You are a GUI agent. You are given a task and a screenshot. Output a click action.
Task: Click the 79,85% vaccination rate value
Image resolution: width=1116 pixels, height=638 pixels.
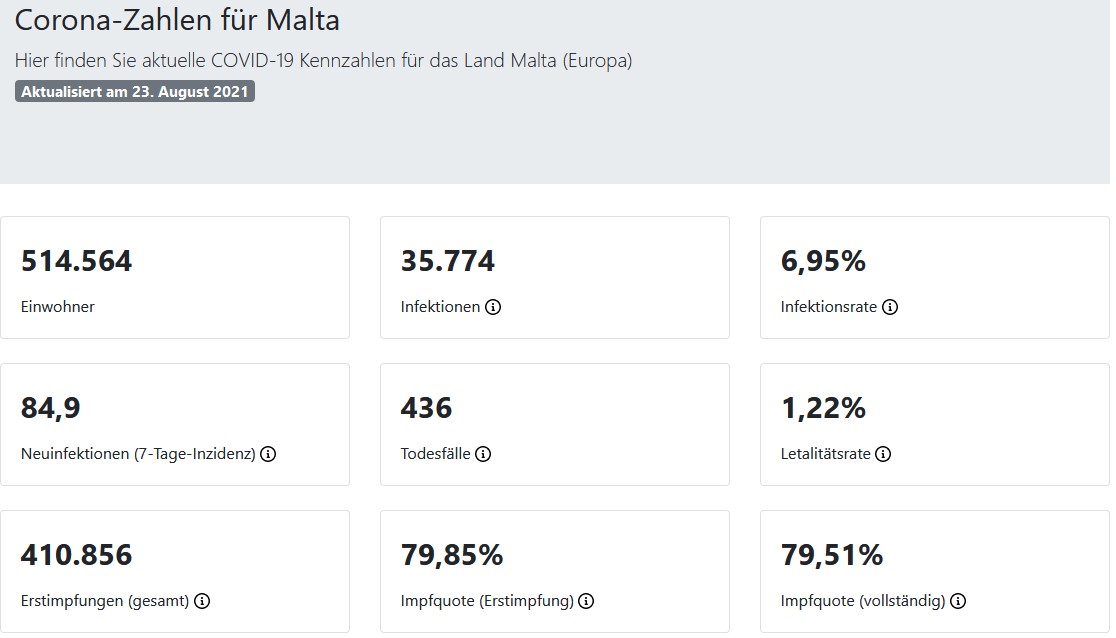click(452, 555)
